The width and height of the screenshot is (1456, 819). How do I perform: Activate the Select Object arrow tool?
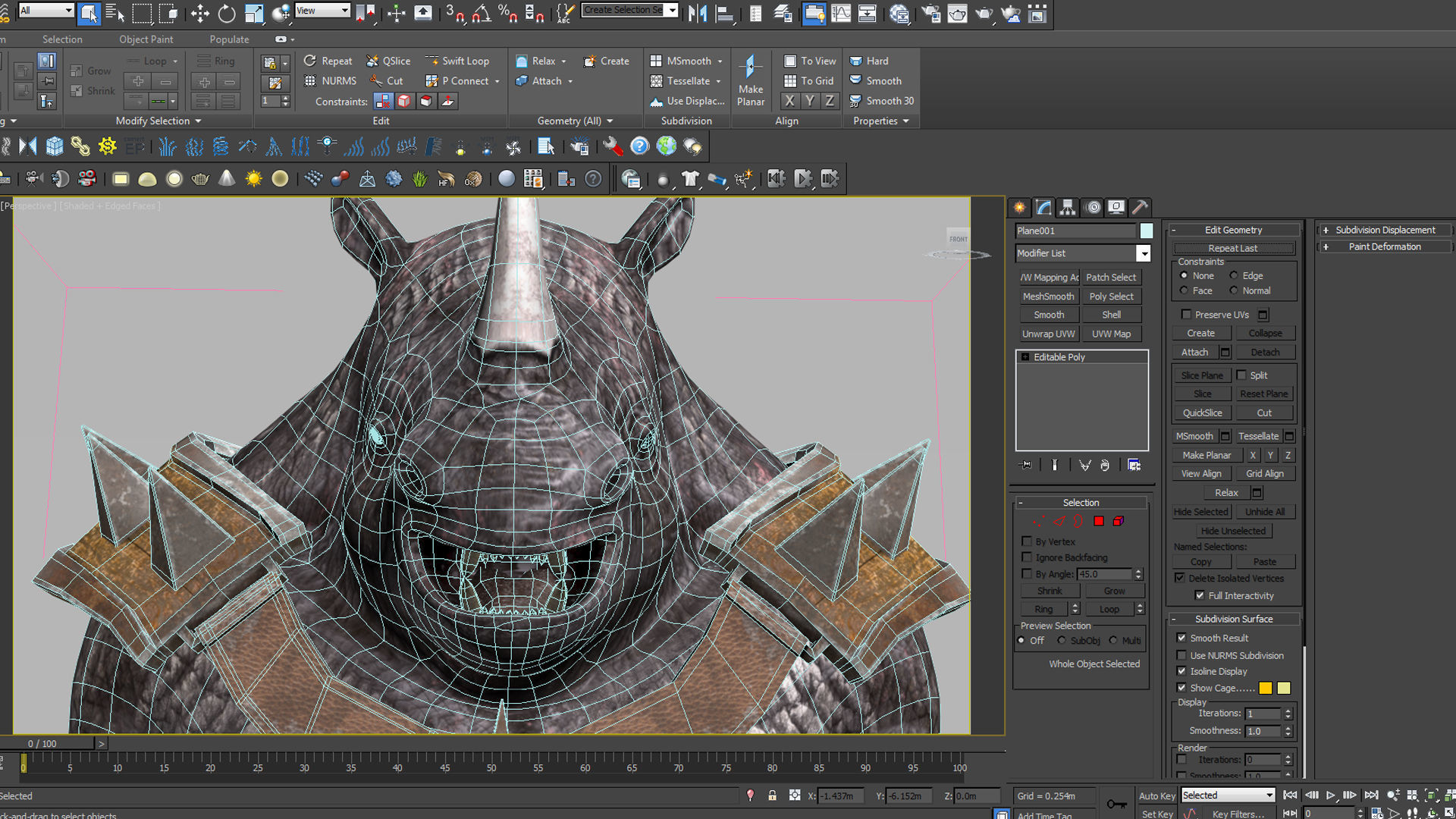click(89, 13)
